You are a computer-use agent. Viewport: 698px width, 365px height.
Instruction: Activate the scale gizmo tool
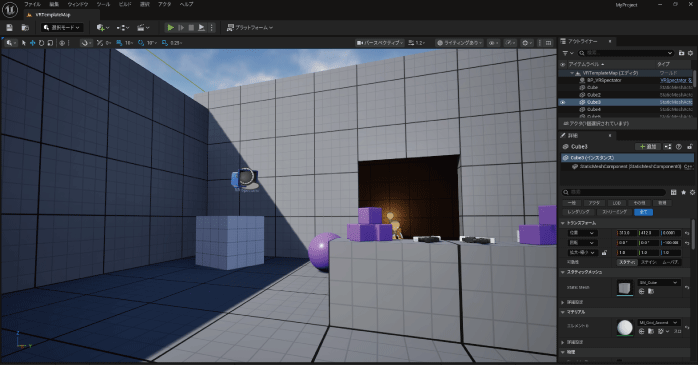pyautogui.click(x=50, y=43)
